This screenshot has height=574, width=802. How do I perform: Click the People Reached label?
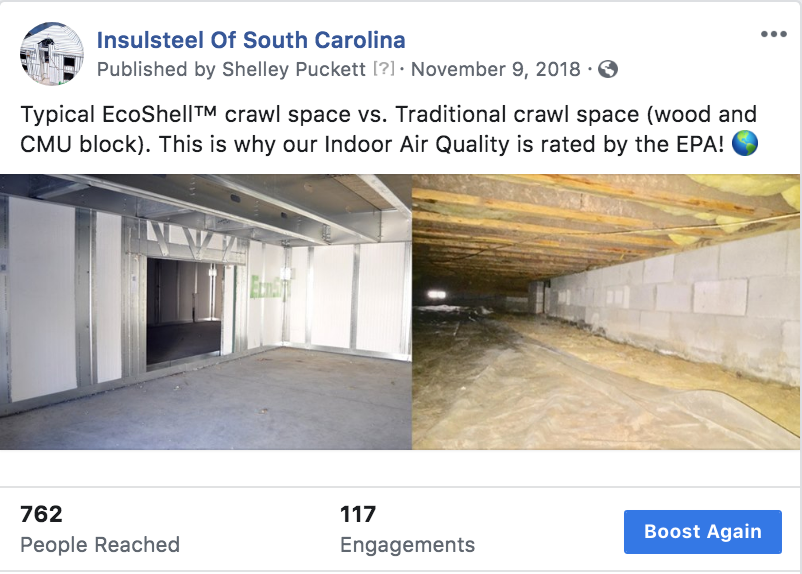coord(100,545)
